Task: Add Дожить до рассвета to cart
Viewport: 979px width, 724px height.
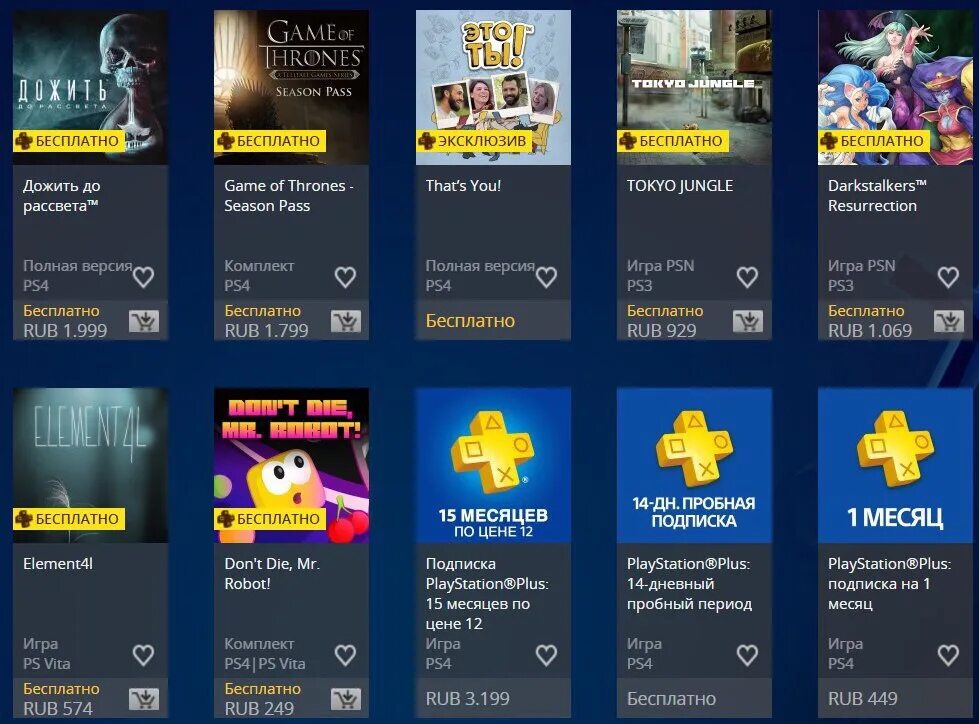Action: 144,321
